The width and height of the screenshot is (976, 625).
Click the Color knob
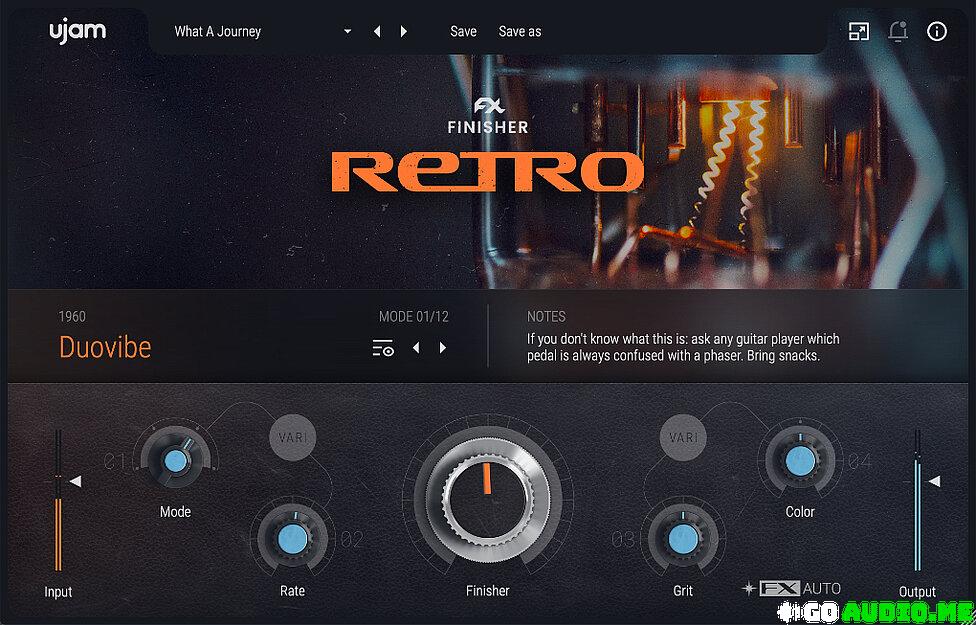pyautogui.click(x=800, y=461)
